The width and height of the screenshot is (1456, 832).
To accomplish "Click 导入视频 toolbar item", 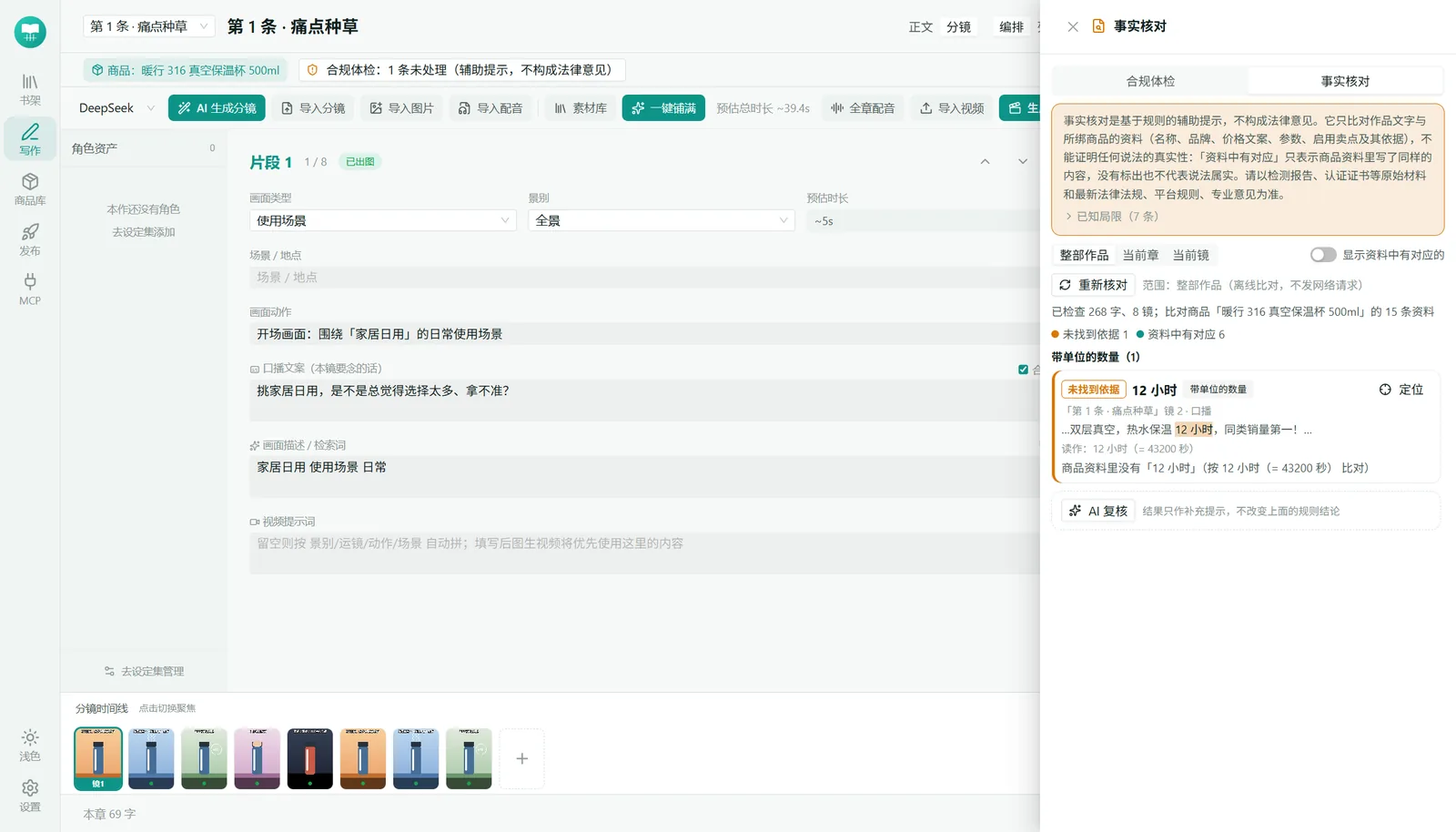I will coord(952,107).
